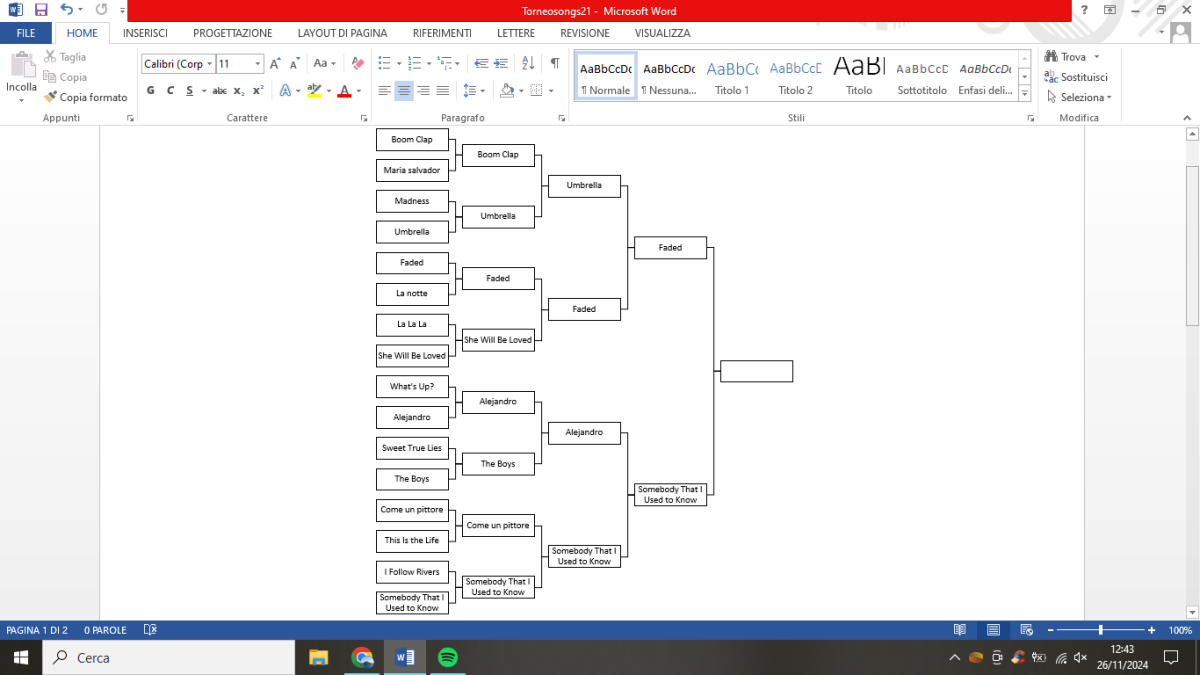Toggle strikethrough text formatting
The height and width of the screenshot is (675, 1200).
coord(219,90)
